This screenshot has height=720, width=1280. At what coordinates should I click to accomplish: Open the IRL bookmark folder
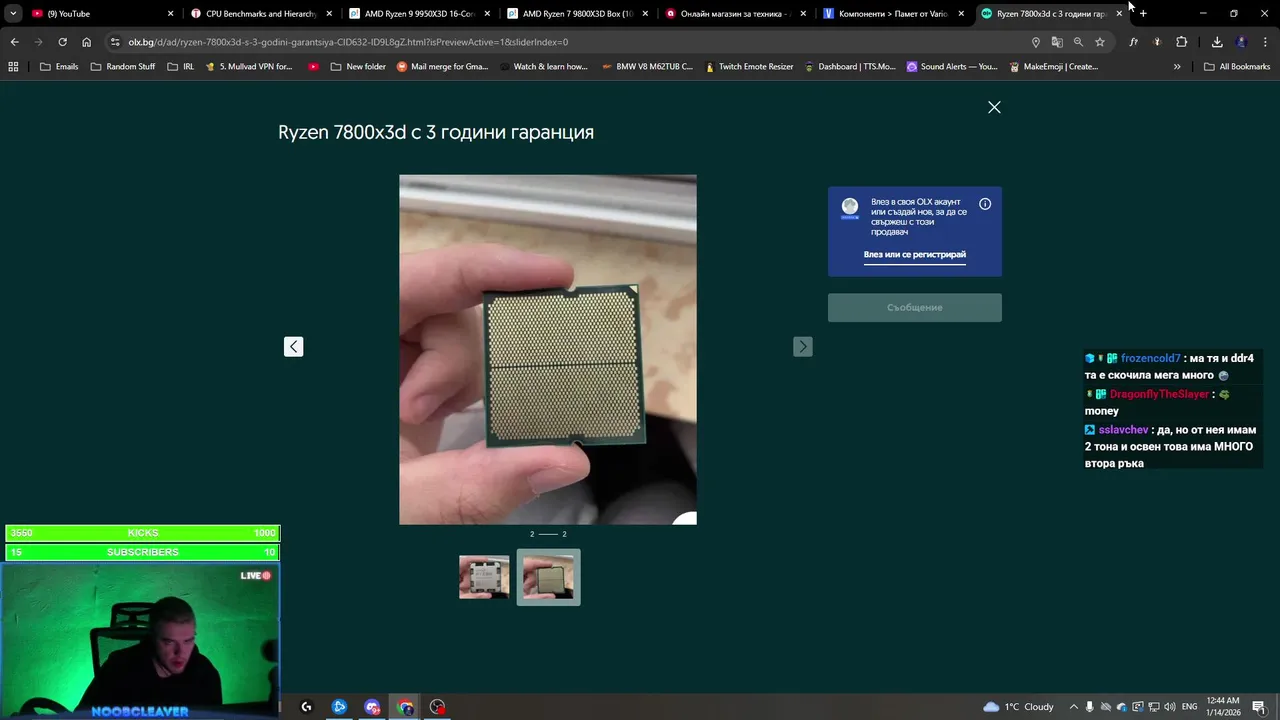click(181, 67)
